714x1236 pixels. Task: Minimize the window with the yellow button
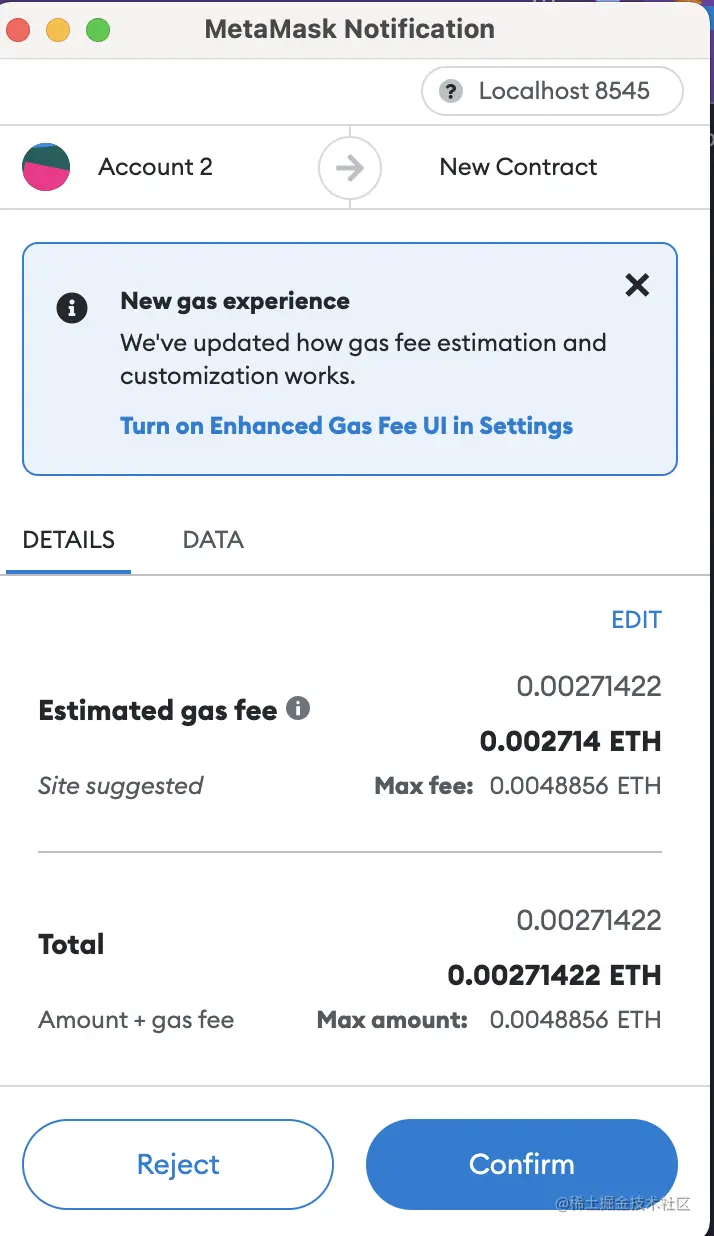[x=58, y=29]
